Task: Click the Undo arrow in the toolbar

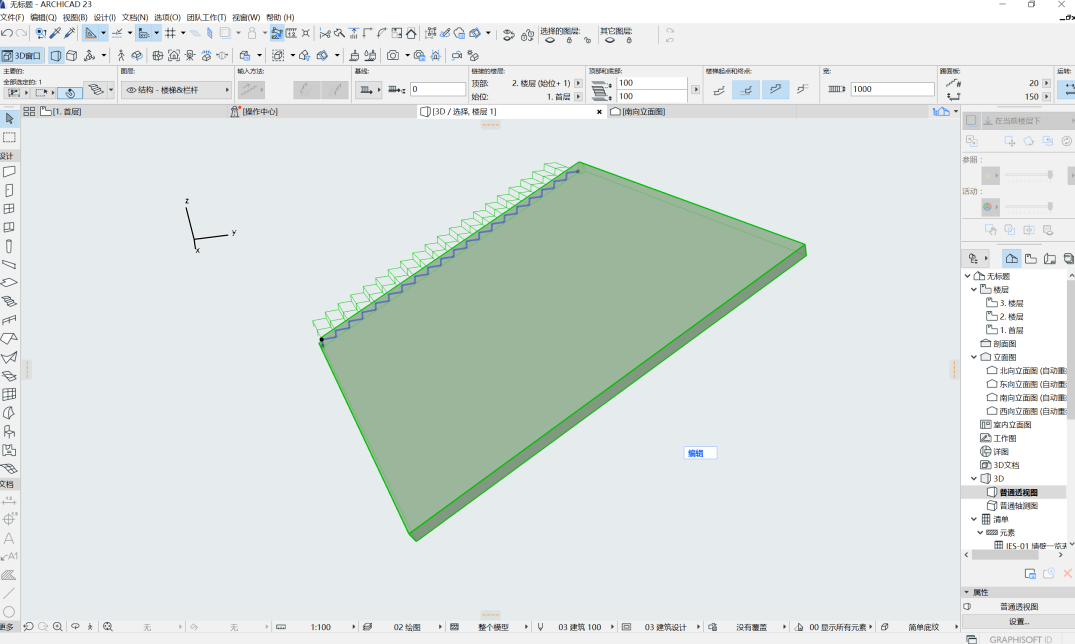Action: pyautogui.click(x=7, y=33)
